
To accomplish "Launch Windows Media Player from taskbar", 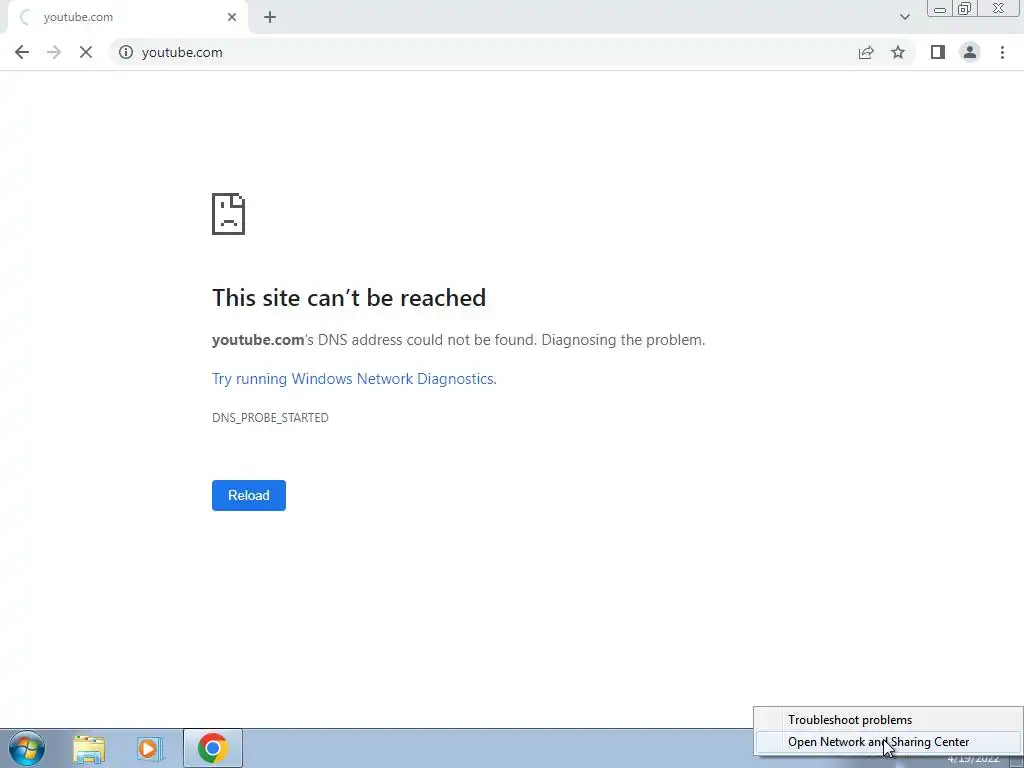I will (150, 749).
